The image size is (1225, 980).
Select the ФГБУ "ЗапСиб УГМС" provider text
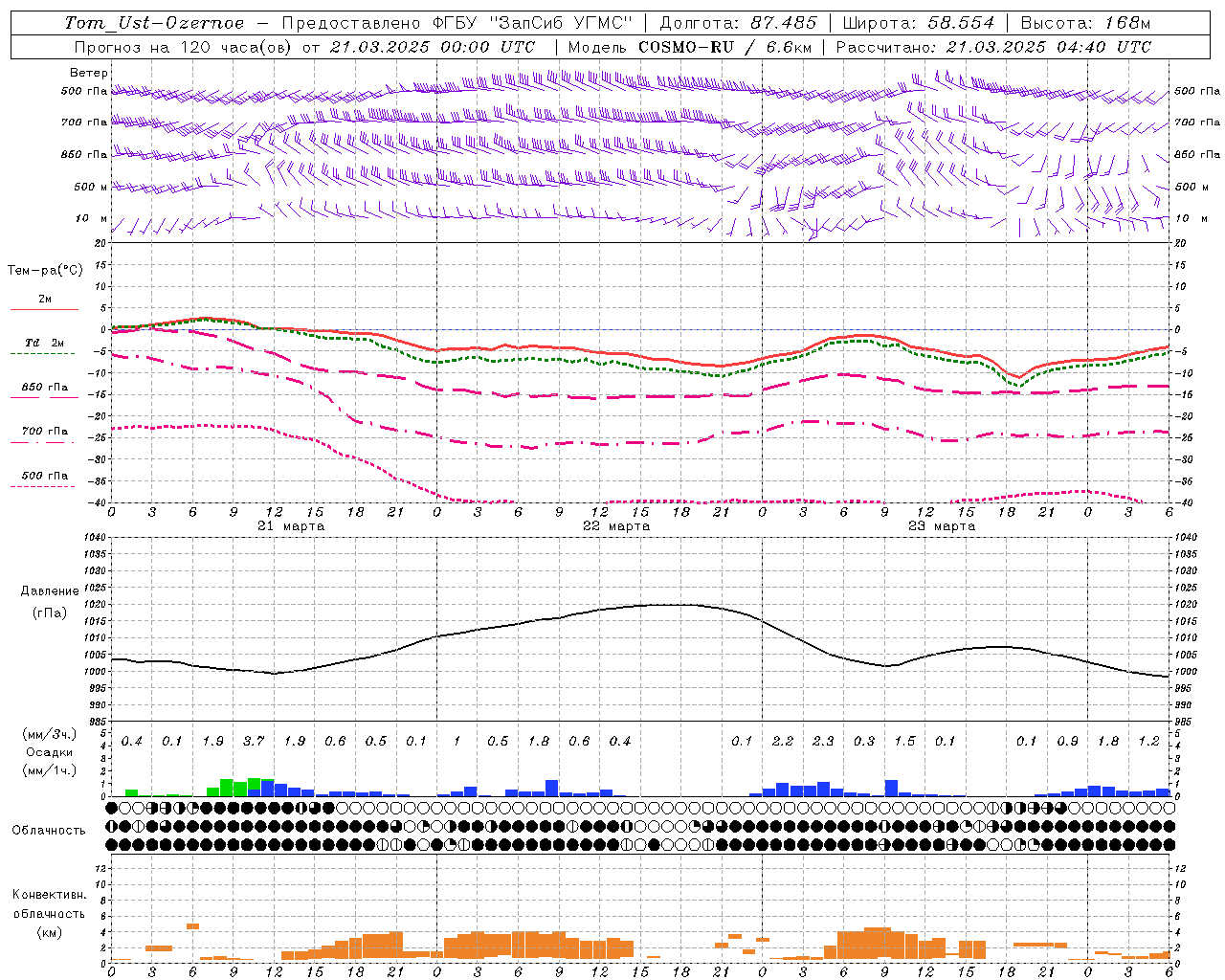(533, 23)
